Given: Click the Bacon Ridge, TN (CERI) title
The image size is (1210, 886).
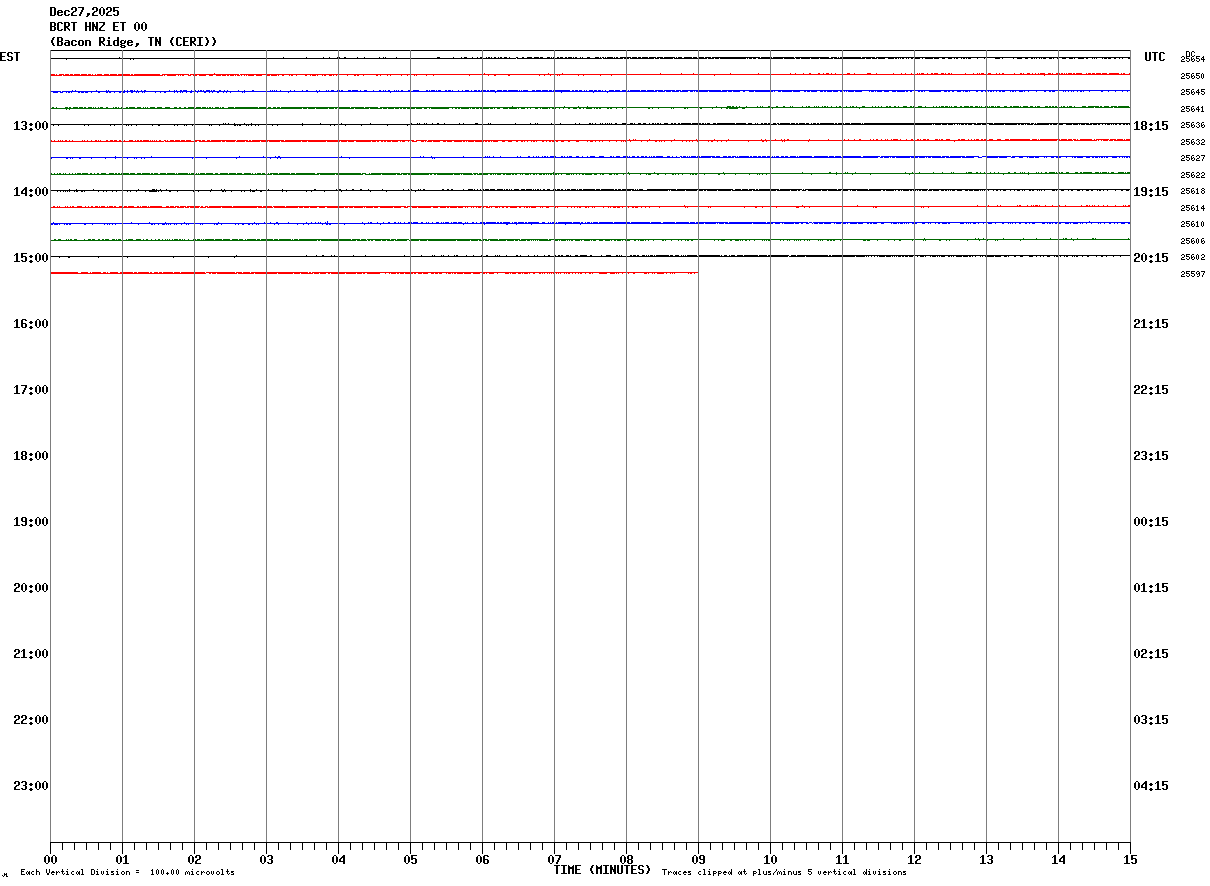Looking at the screenshot, I should (x=133, y=42).
